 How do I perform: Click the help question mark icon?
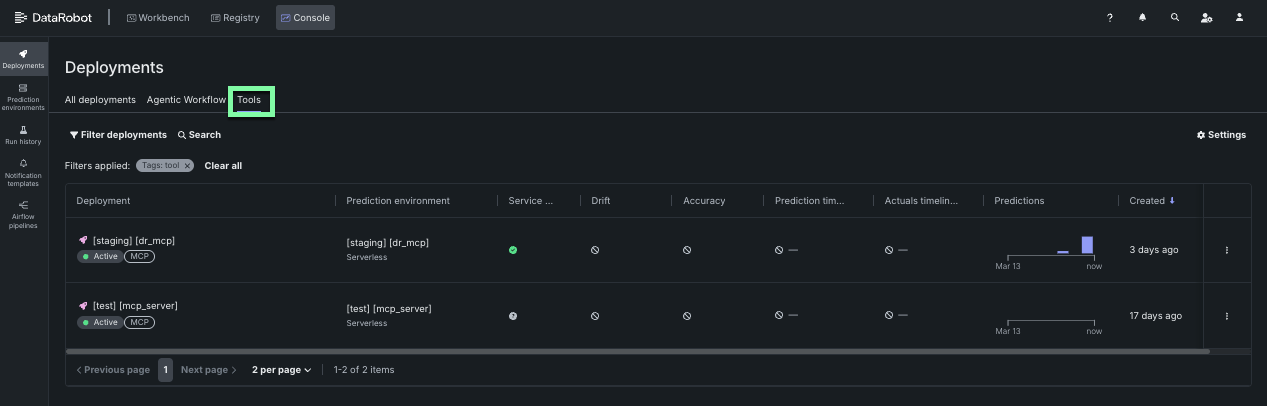tap(1110, 18)
